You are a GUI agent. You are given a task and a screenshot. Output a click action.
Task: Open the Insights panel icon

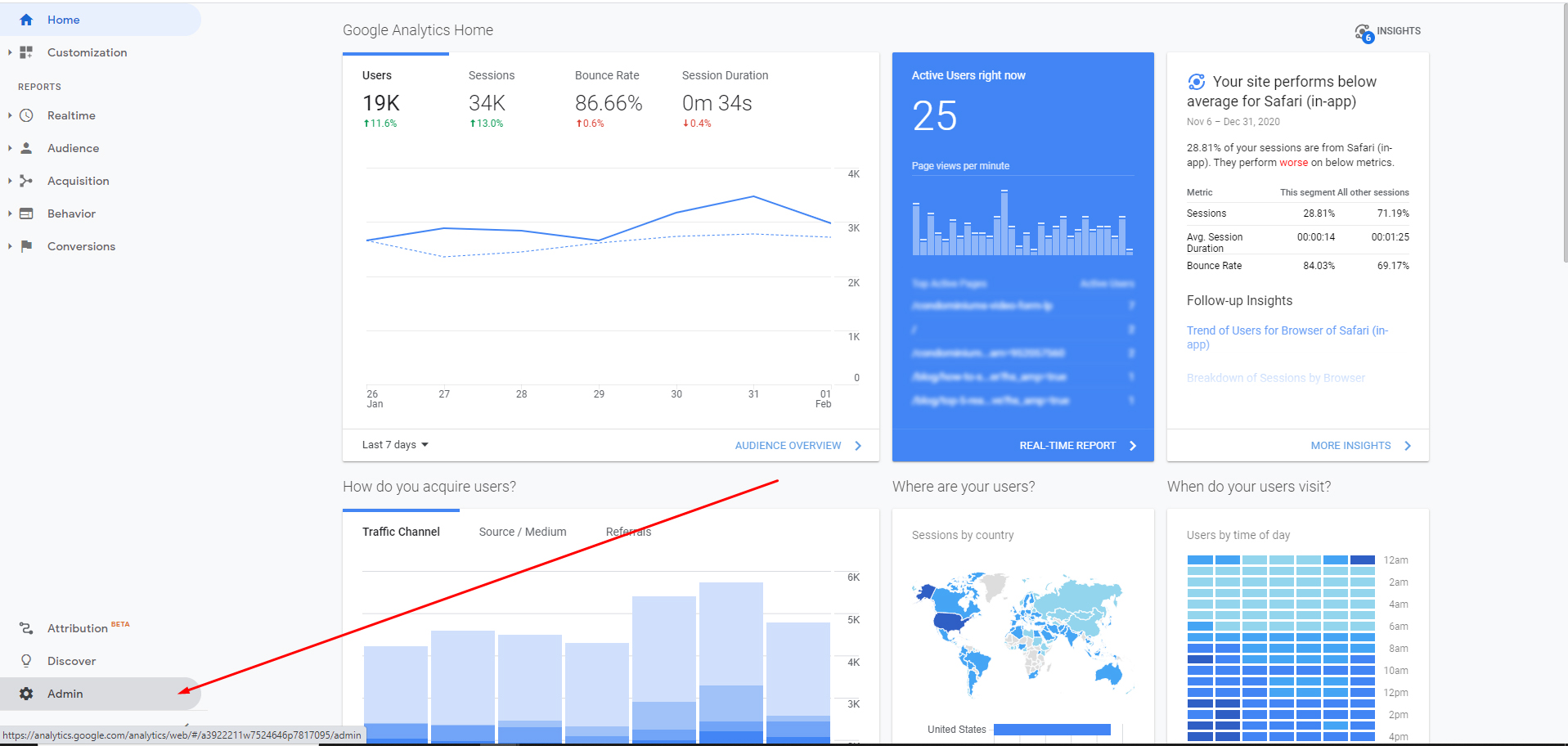pos(1364,33)
